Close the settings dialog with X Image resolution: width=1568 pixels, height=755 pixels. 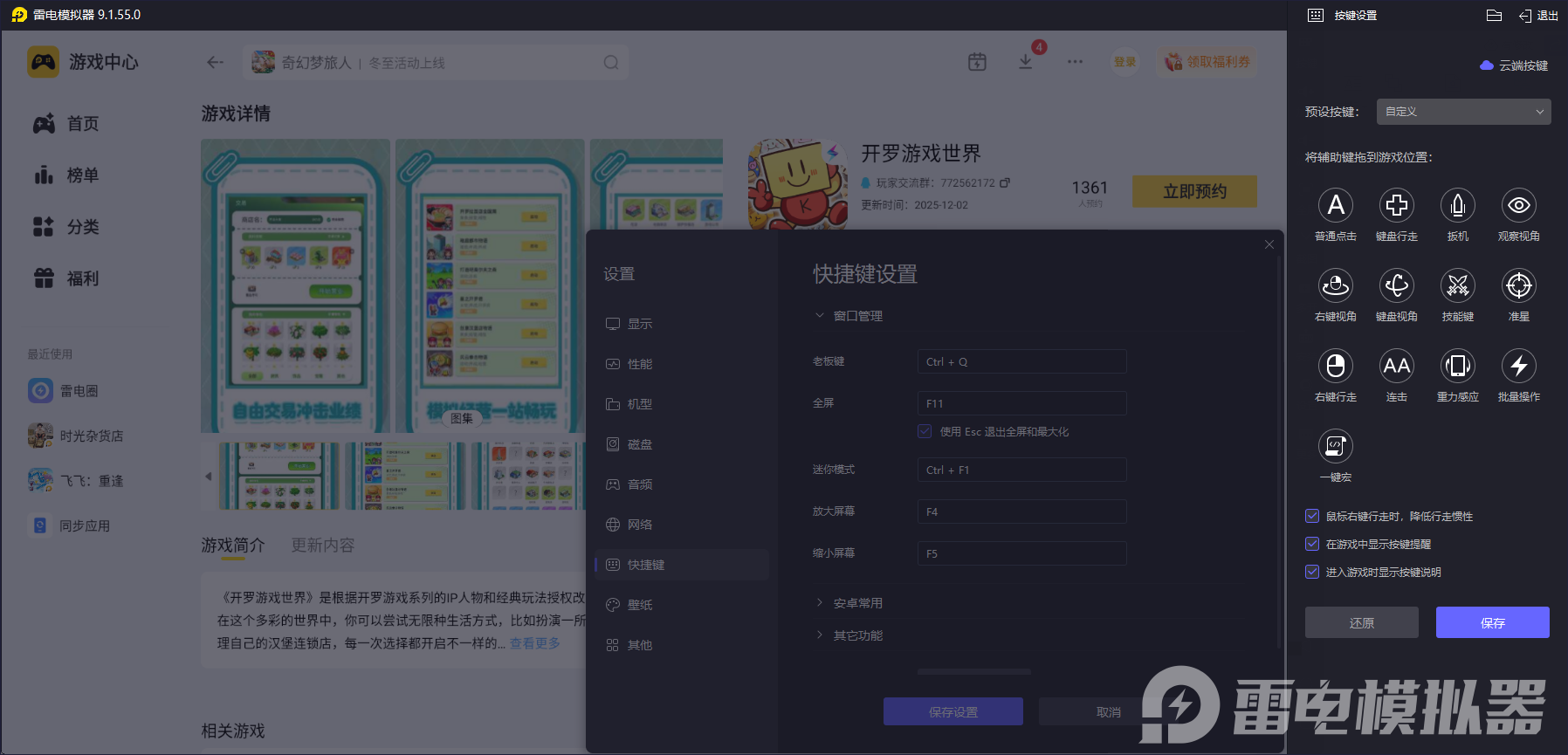pyautogui.click(x=1269, y=244)
